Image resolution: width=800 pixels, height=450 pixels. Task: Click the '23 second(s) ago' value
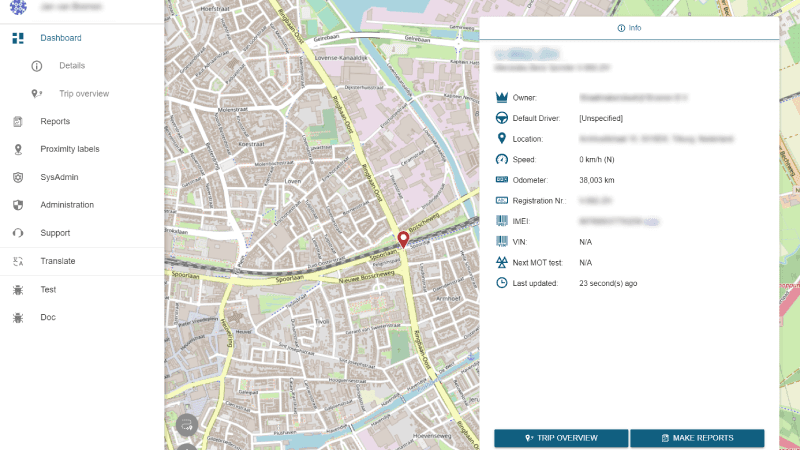pyautogui.click(x=608, y=283)
